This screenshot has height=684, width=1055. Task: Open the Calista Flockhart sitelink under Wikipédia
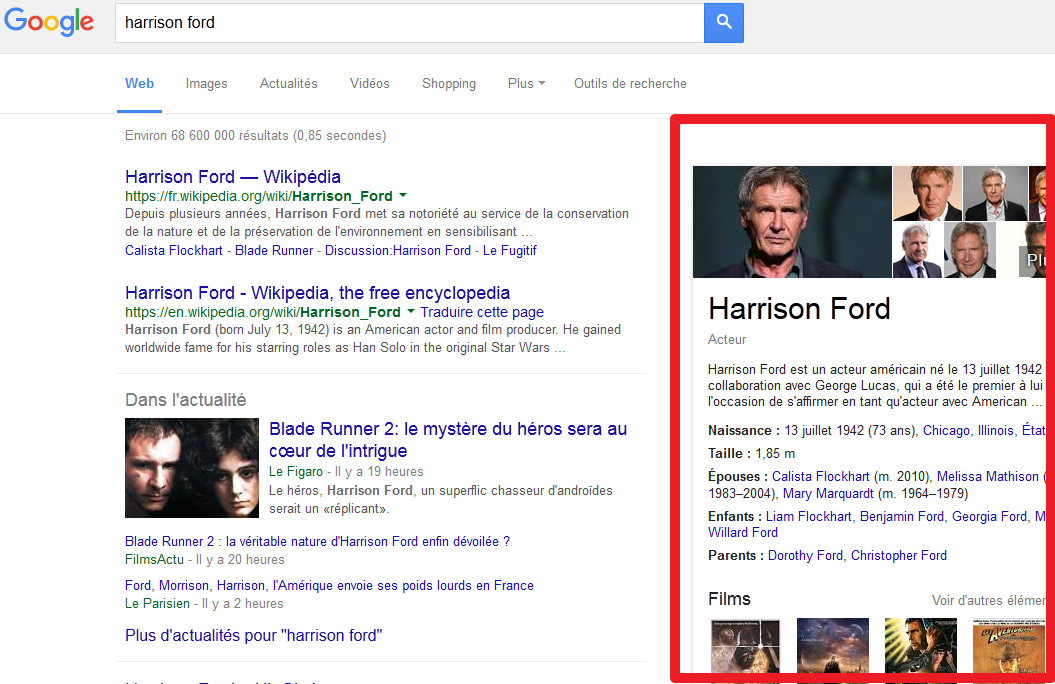point(174,250)
